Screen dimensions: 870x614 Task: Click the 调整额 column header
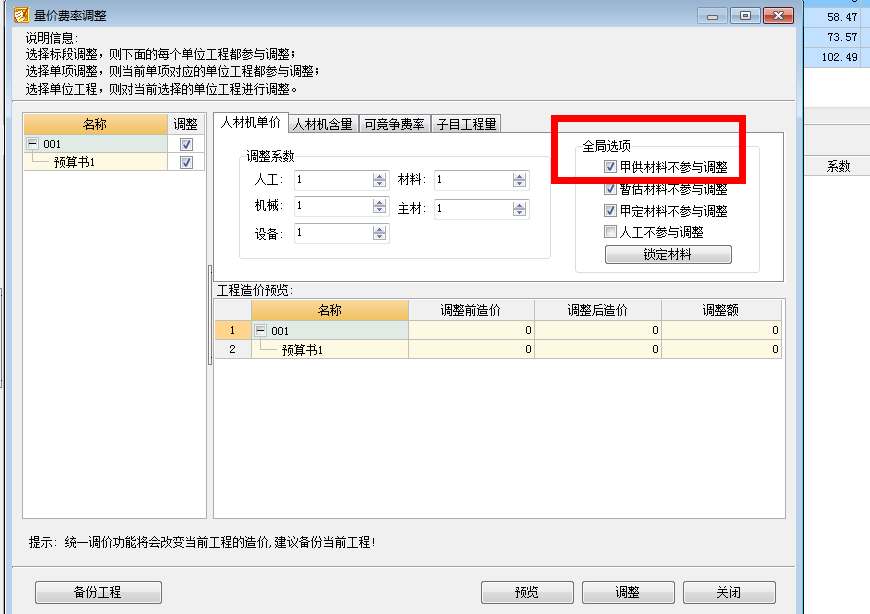(721, 310)
